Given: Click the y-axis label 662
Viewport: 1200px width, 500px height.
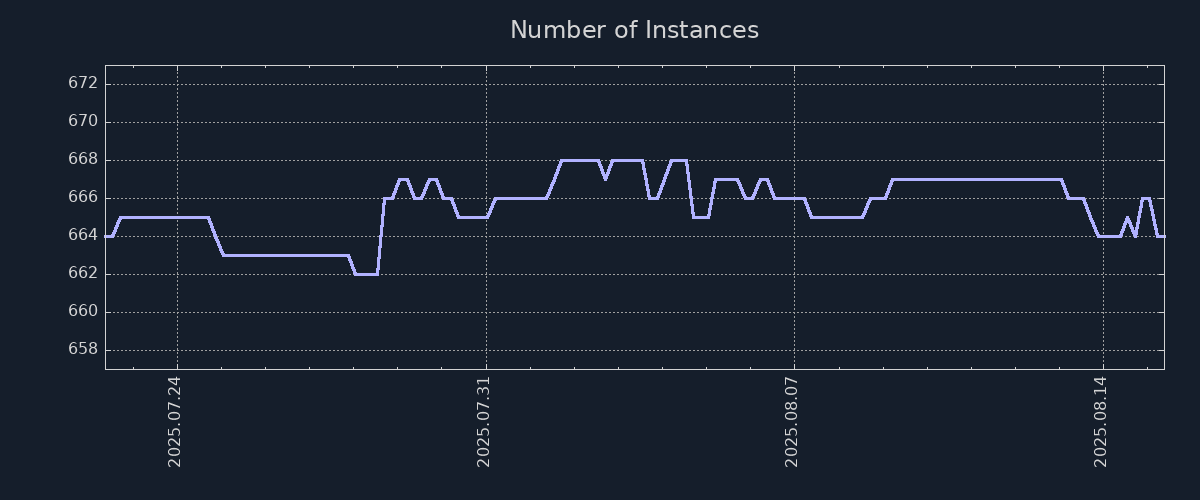Looking at the screenshot, I should (x=83, y=273).
